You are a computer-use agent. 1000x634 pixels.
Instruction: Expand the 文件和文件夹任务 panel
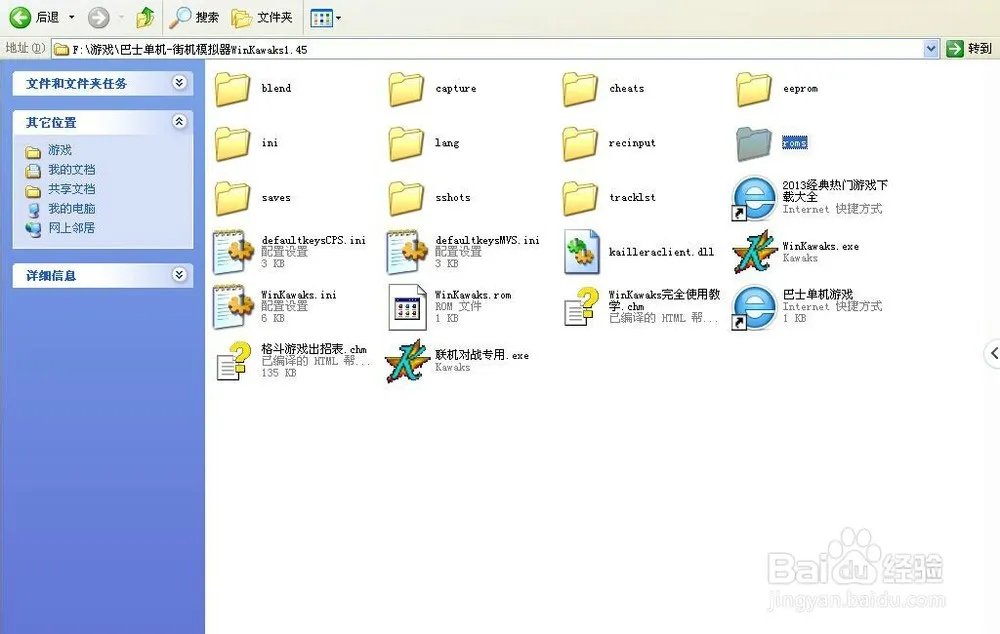(179, 82)
